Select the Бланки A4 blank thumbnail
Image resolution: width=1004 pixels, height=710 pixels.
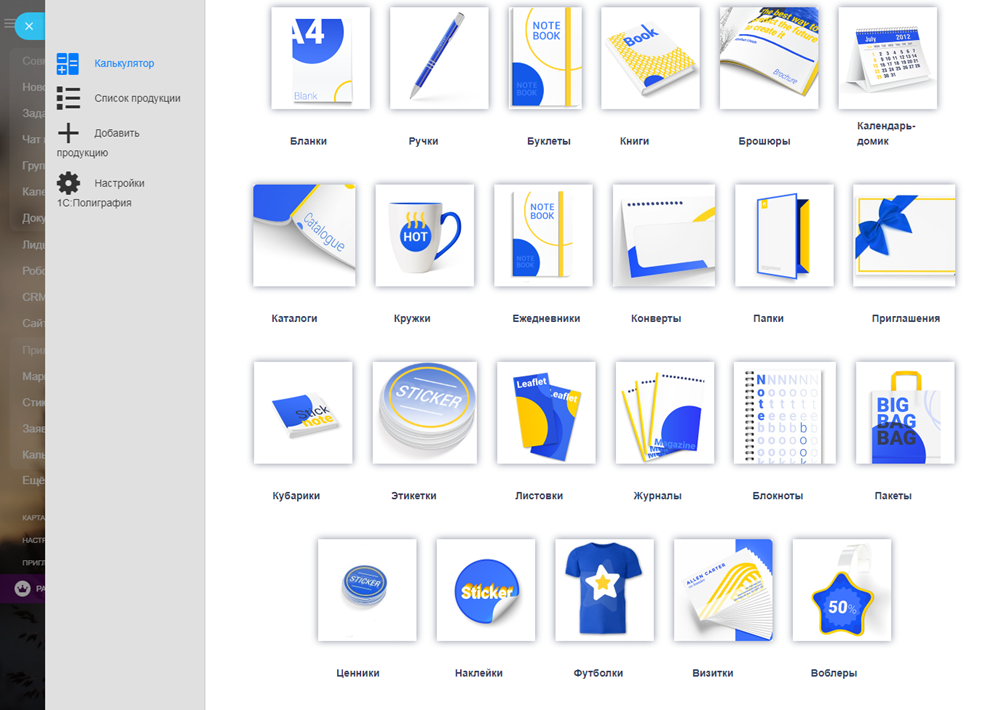click(x=320, y=58)
